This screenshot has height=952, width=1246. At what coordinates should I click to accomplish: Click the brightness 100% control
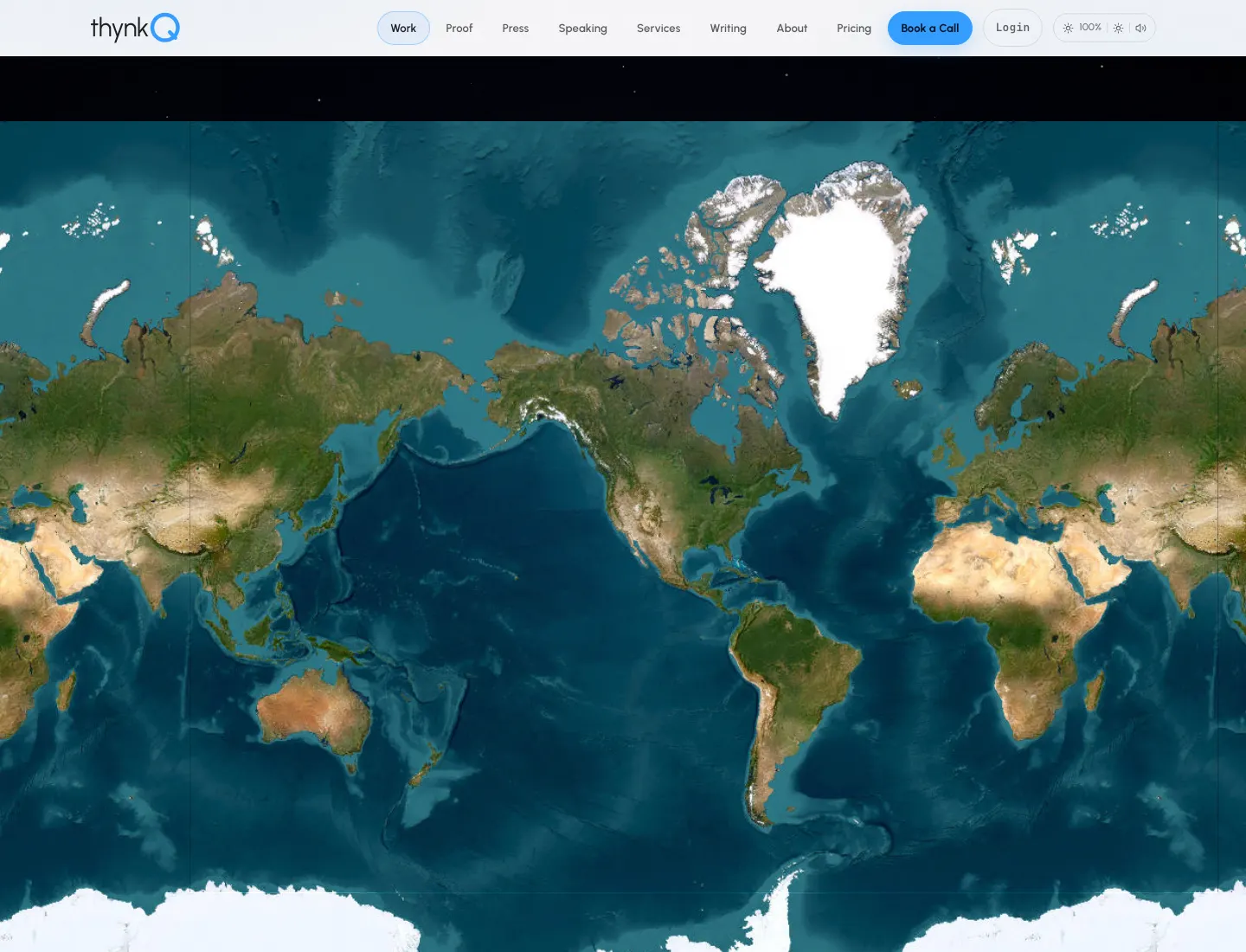[1082, 28]
